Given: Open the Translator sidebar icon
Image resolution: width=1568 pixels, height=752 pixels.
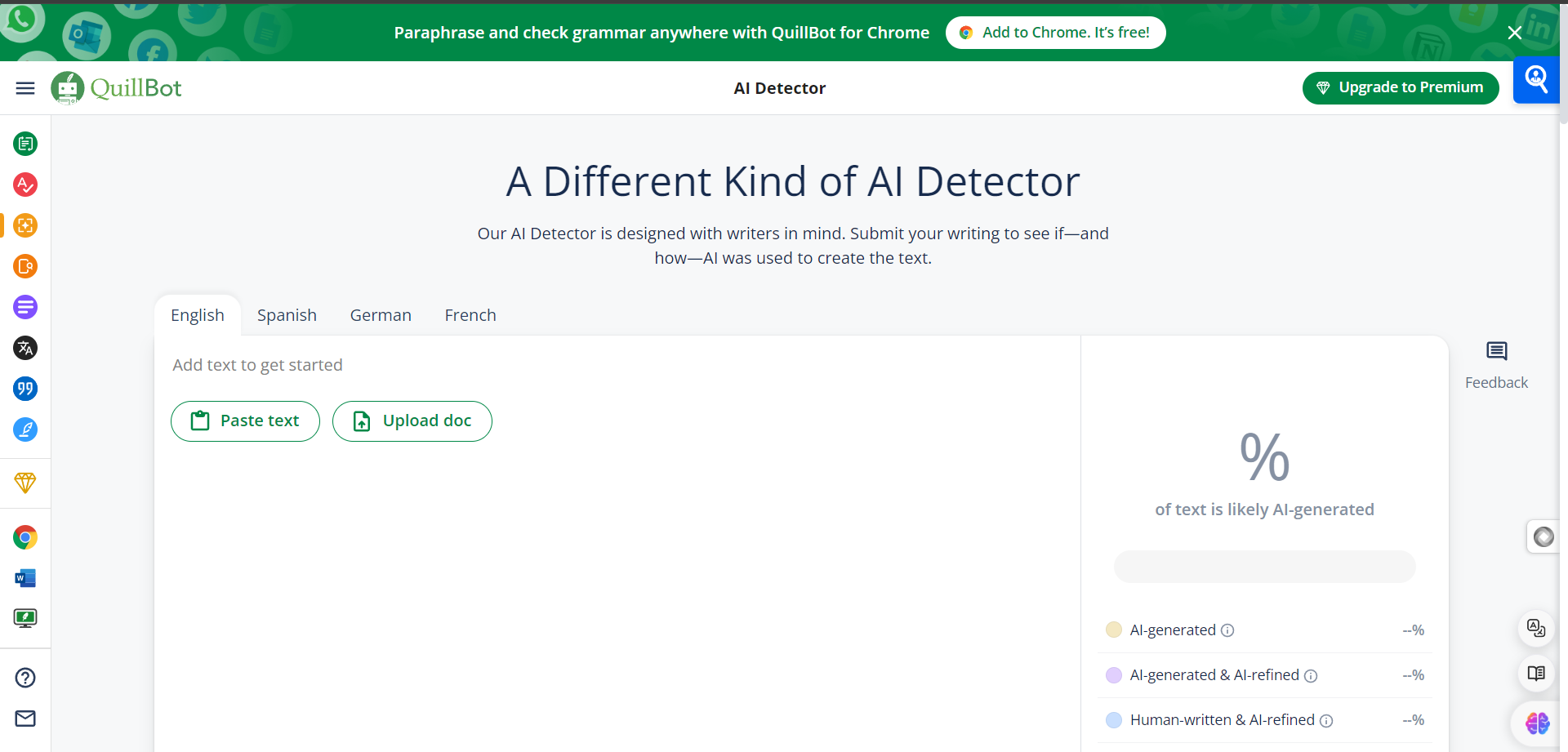Looking at the screenshot, I should pyautogui.click(x=25, y=348).
